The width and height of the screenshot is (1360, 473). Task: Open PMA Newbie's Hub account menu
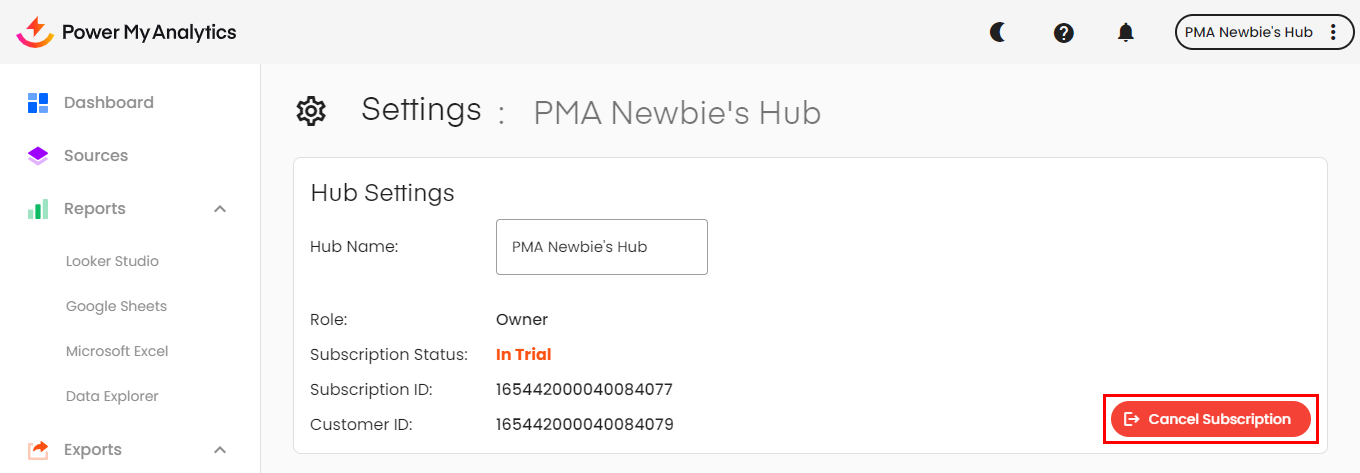coord(1248,32)
